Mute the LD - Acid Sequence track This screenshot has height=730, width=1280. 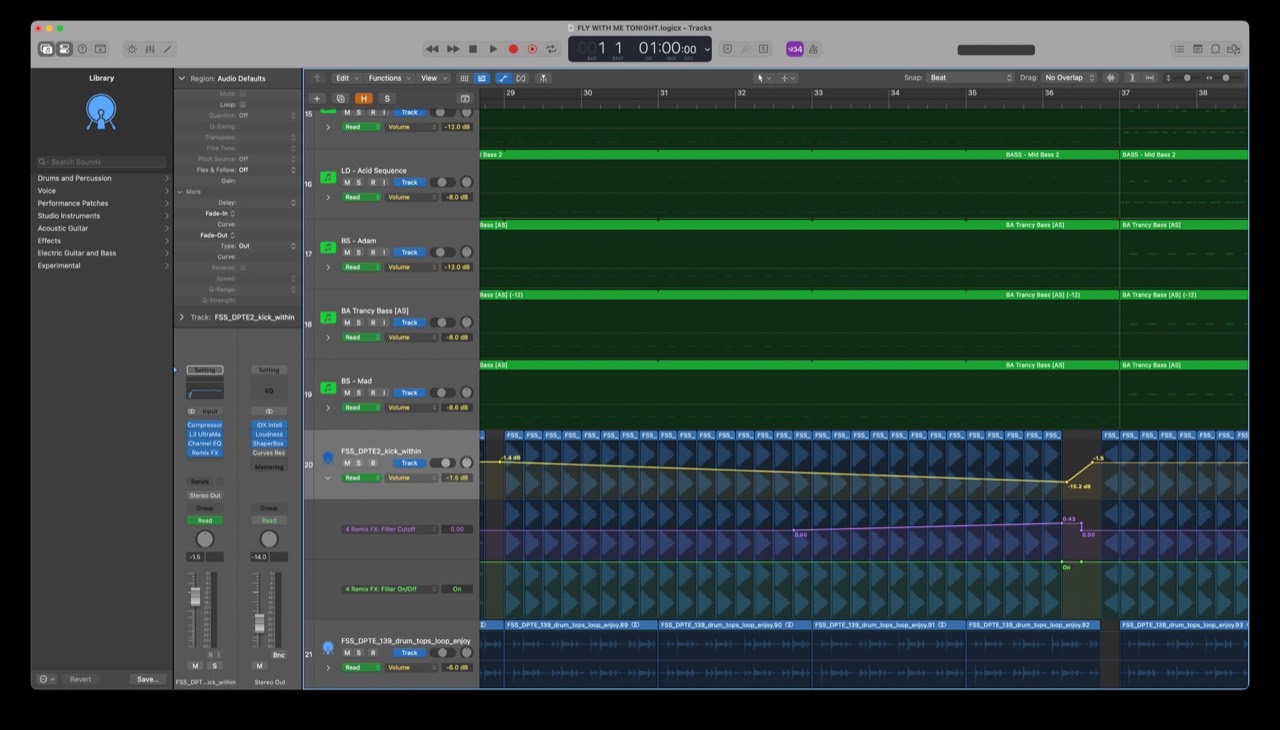[348, 183]
